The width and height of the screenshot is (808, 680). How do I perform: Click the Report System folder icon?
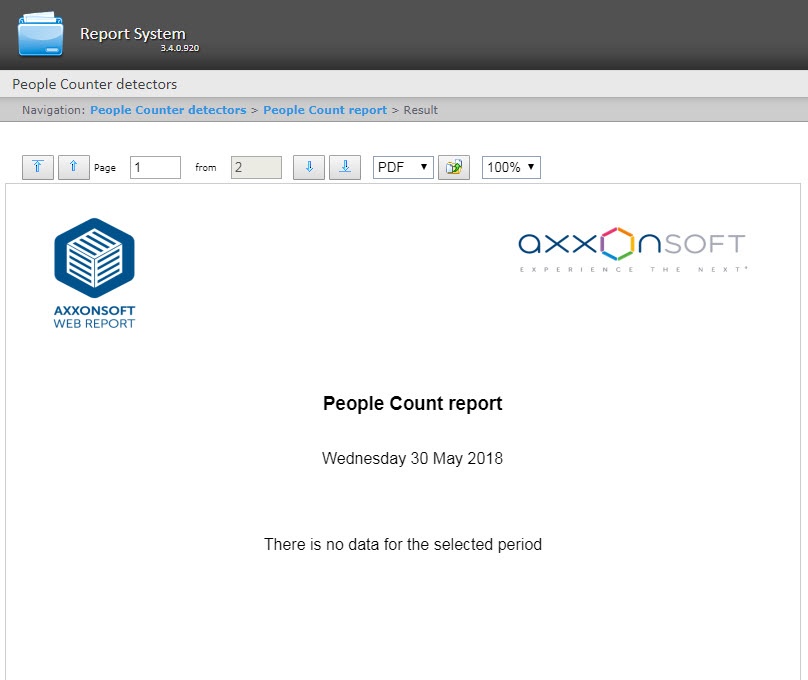point(40,33)
